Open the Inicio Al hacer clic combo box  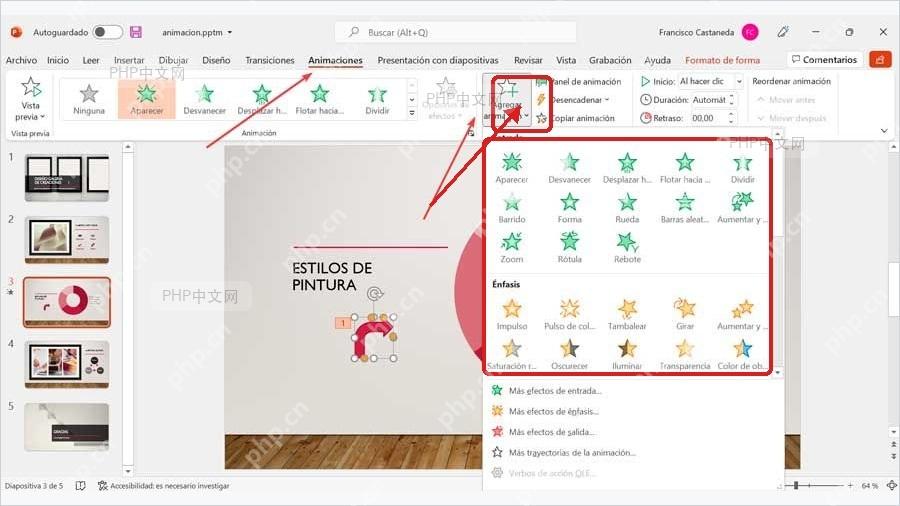[711, 81]
